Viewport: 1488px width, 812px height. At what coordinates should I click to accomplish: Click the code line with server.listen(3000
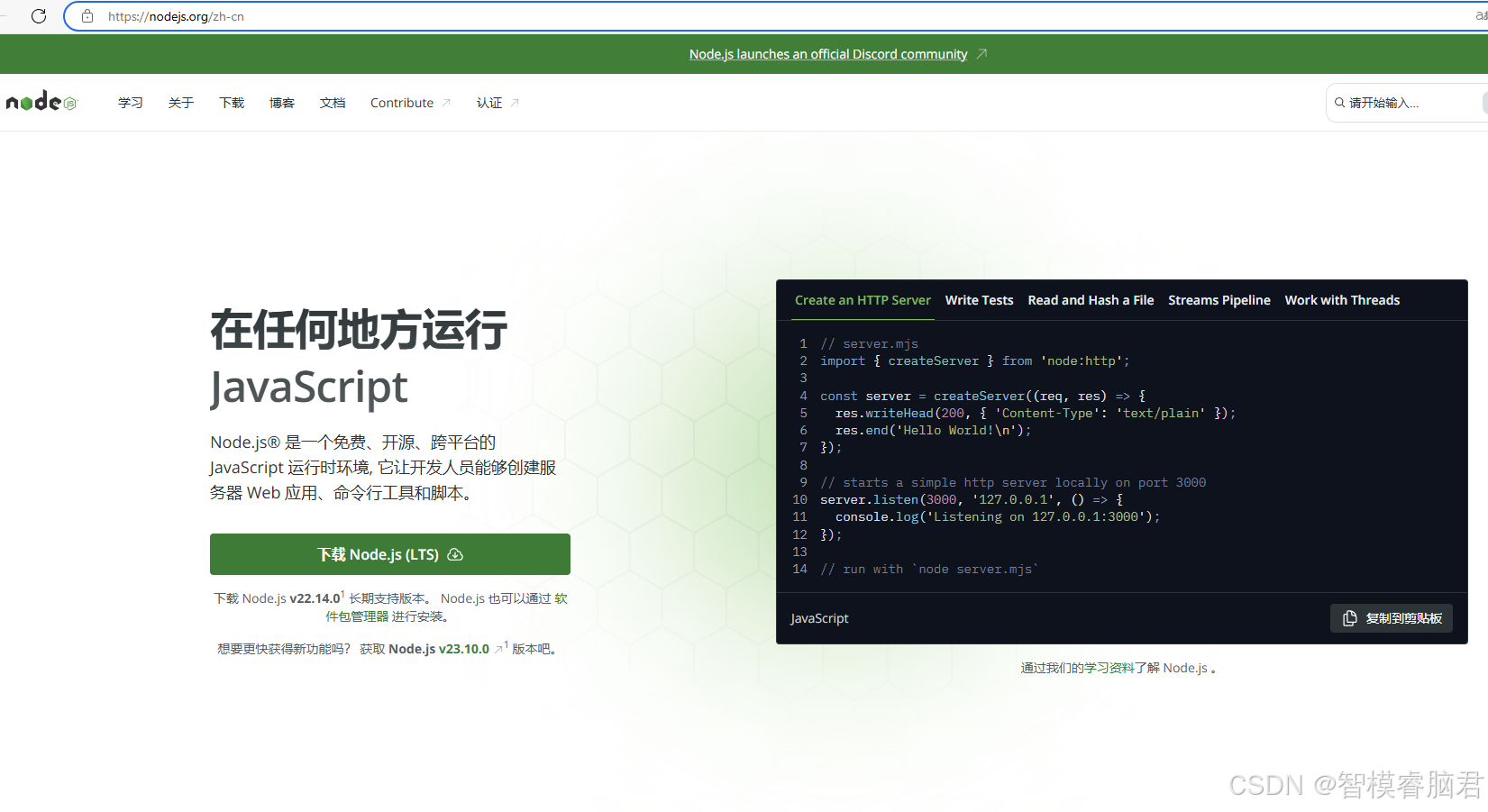[972, 499]
